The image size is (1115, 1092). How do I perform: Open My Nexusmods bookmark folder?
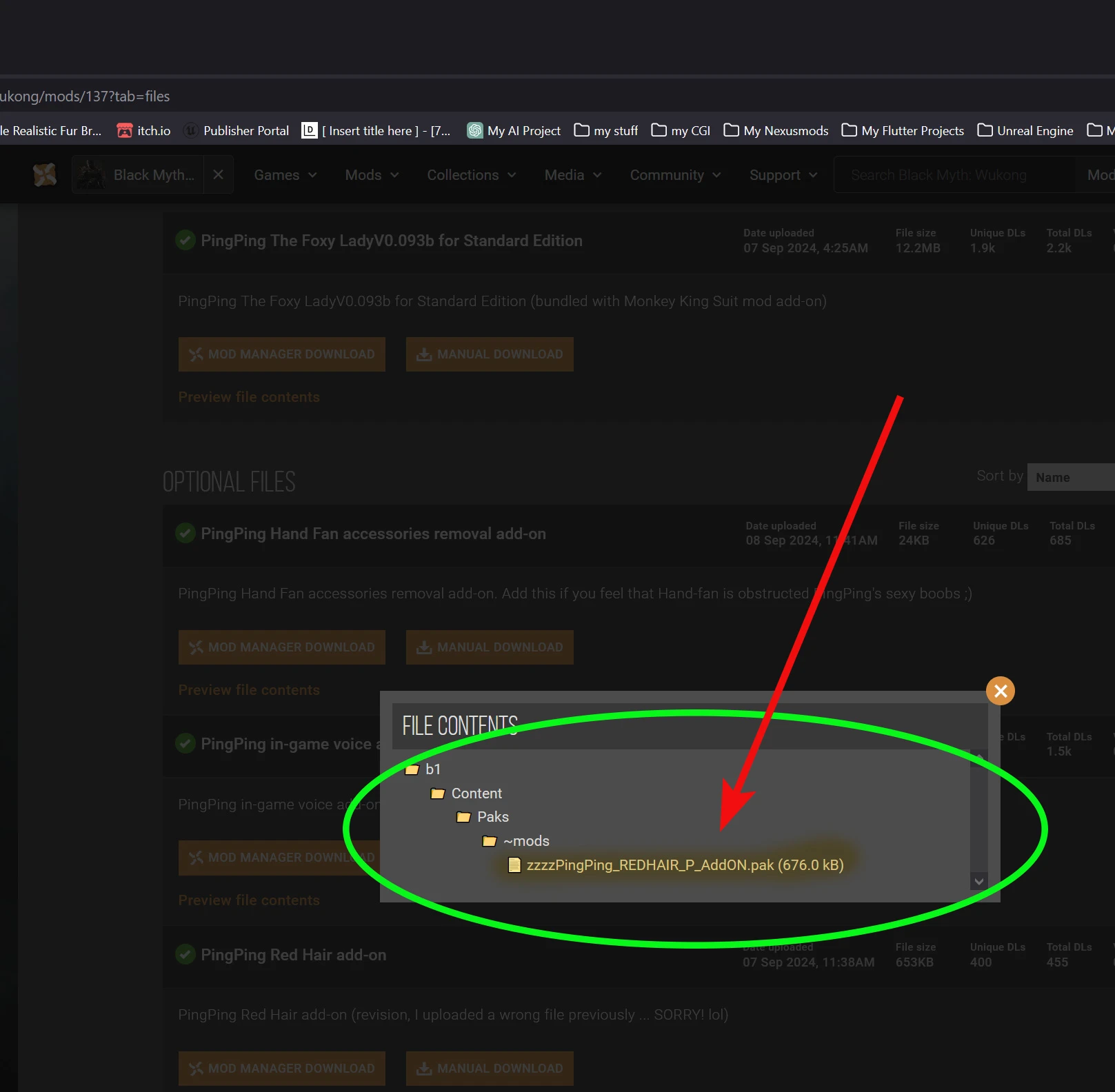pos(776,130)
